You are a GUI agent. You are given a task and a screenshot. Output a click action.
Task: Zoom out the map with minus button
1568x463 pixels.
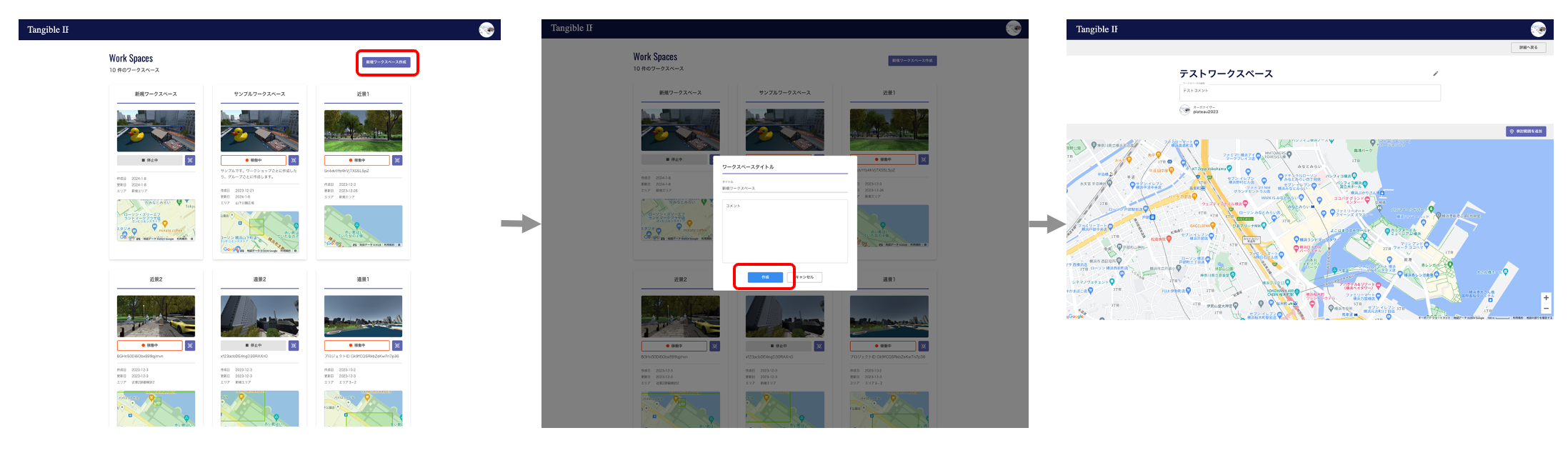pyautogui.click(x=1546, y=309)
